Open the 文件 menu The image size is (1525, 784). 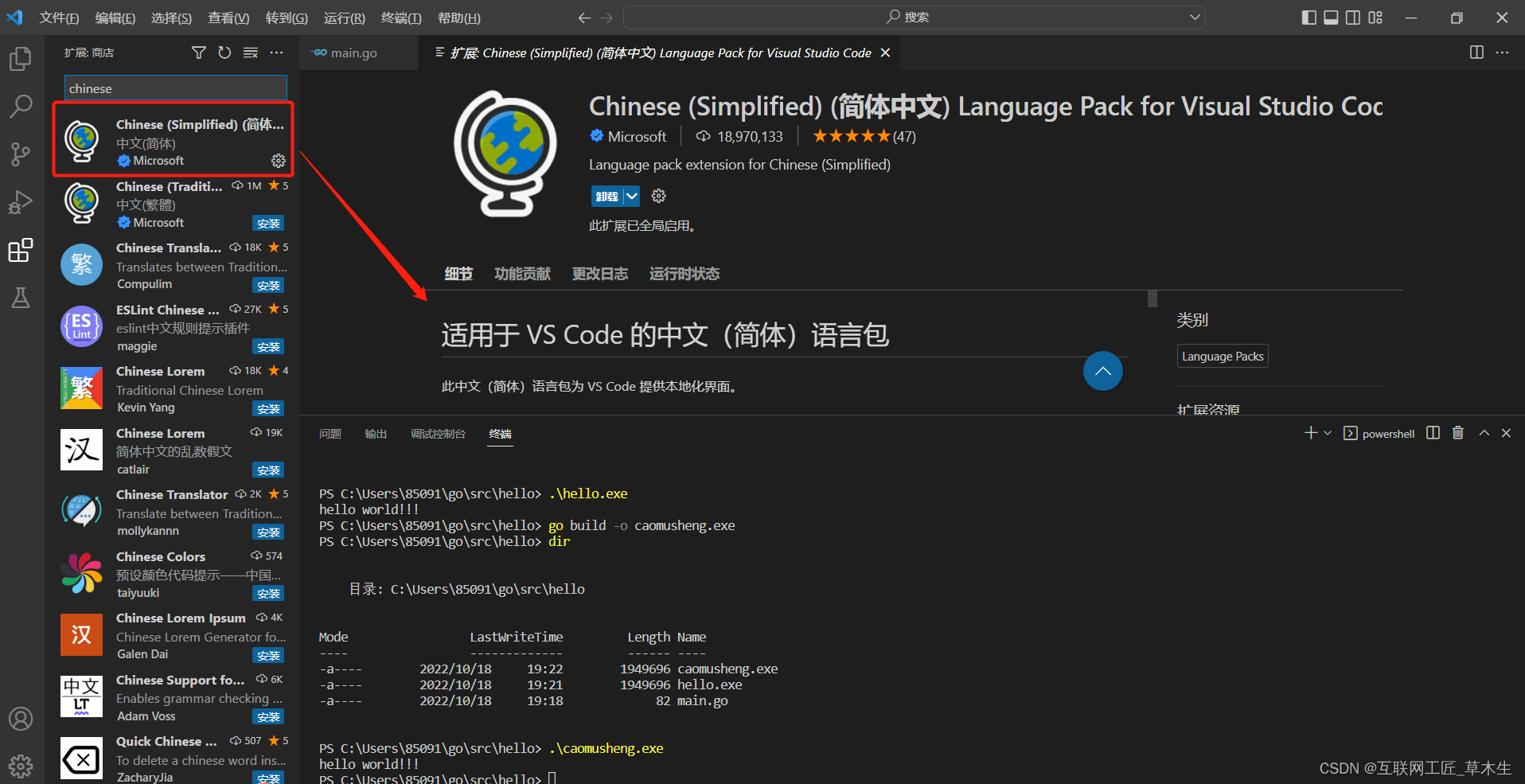[58, 17]
